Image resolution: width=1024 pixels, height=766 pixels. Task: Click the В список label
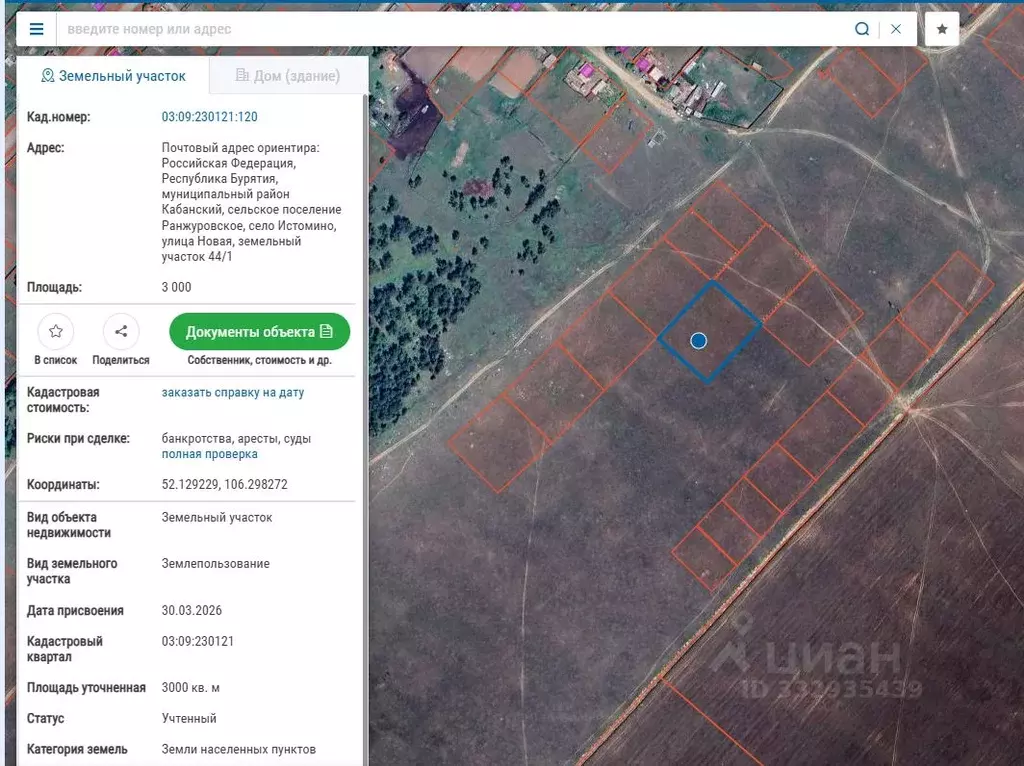tap(56, 360)
